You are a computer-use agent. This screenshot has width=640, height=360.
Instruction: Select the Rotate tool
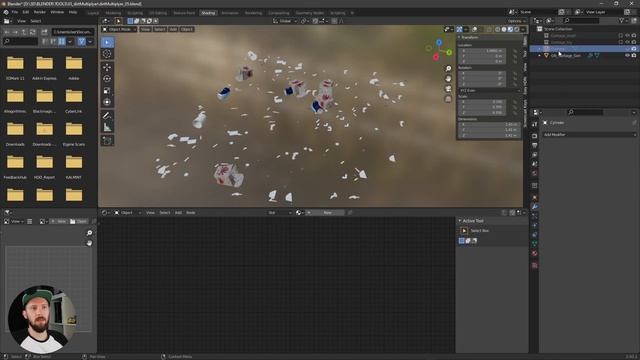tap(107, 79)
